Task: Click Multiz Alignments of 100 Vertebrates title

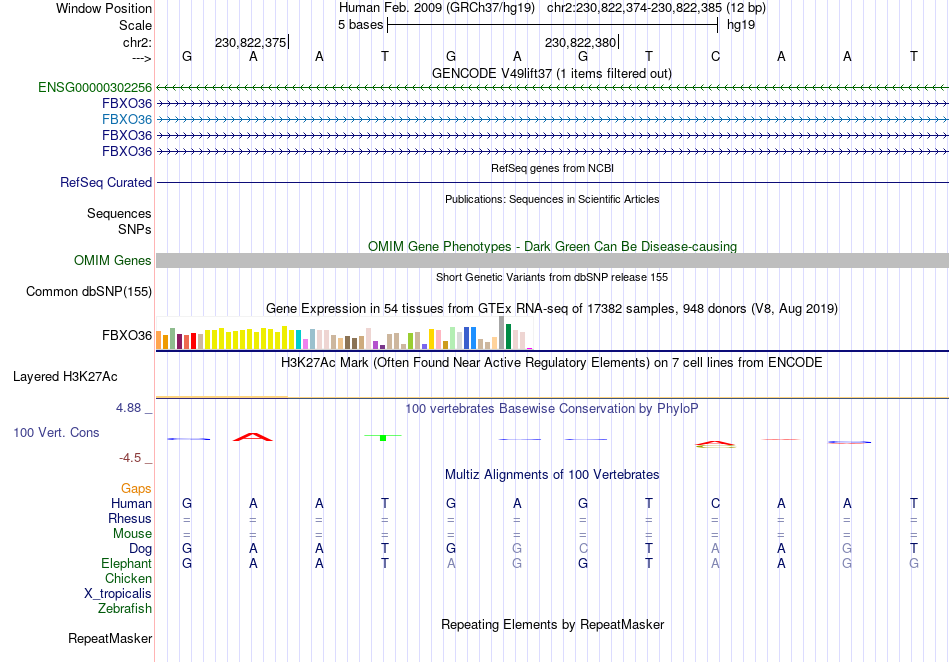Action: point(552,474)
